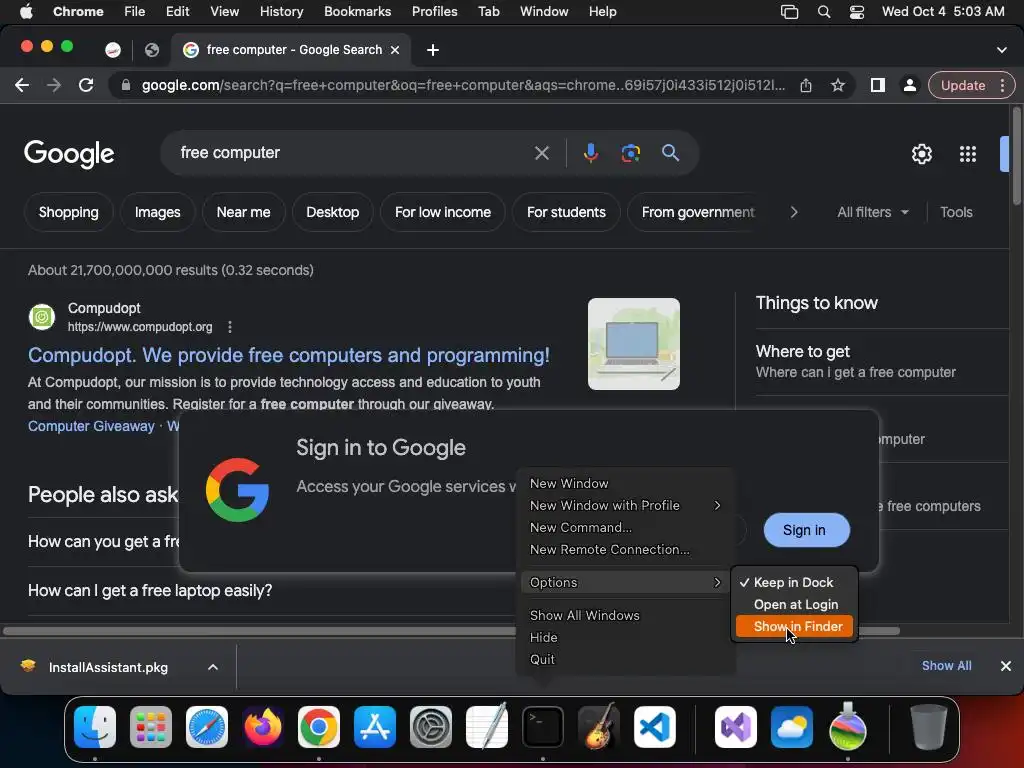Screen dimensions: 1024x768
Task: Open the Weather app dock icon
Action: 792,727
